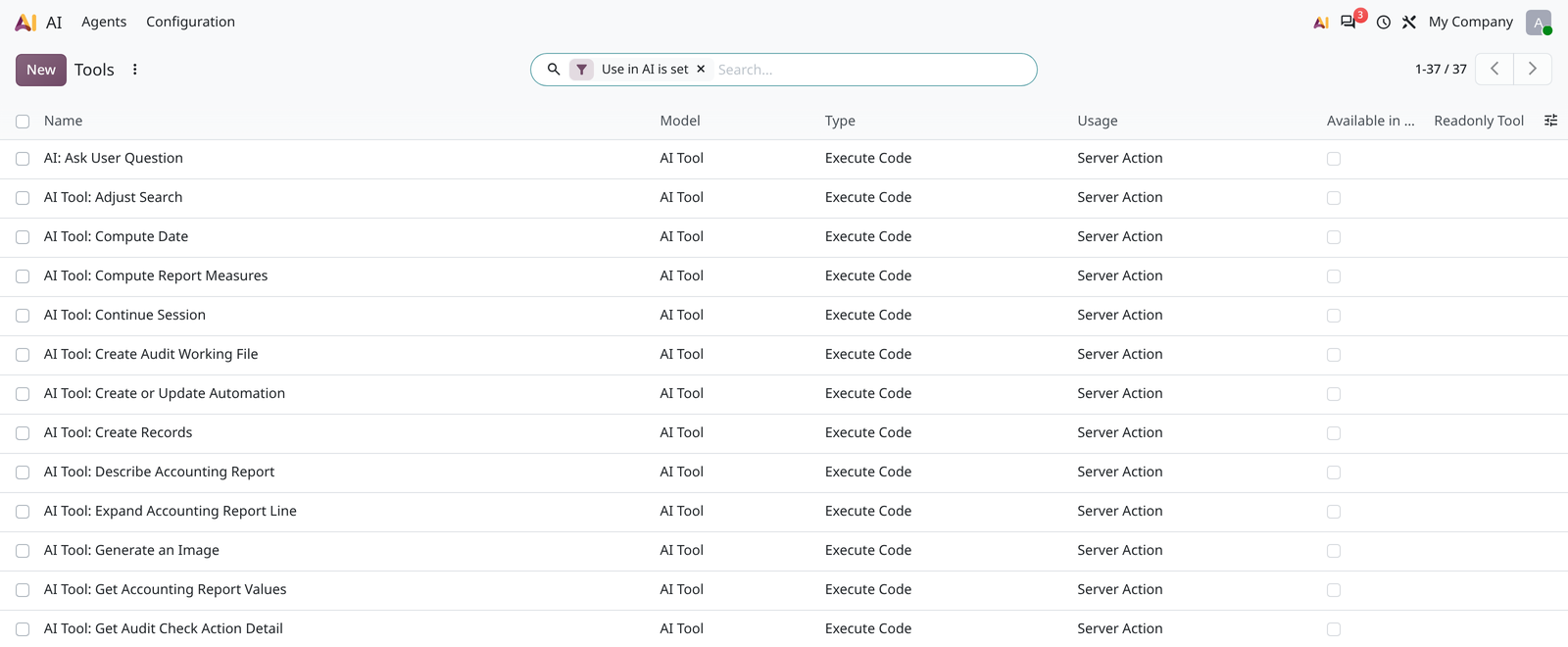Open the debug tools wrench icon
Image resolution: width=1568 pixels, height=647 pixels.
click(1409, 23)
